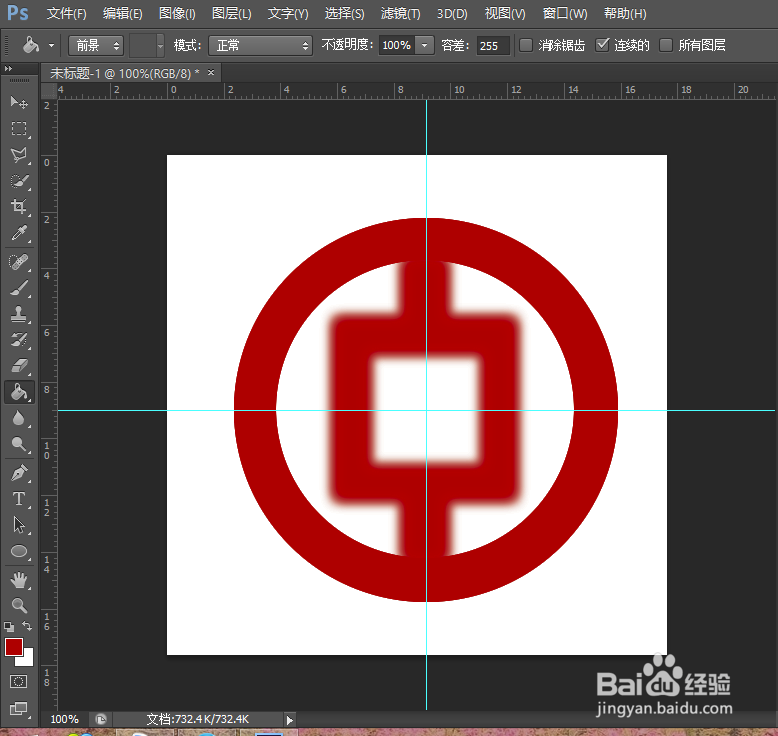Change the screen mode
The width and height of the screenshot is (778, 736).
pos(19,708)
